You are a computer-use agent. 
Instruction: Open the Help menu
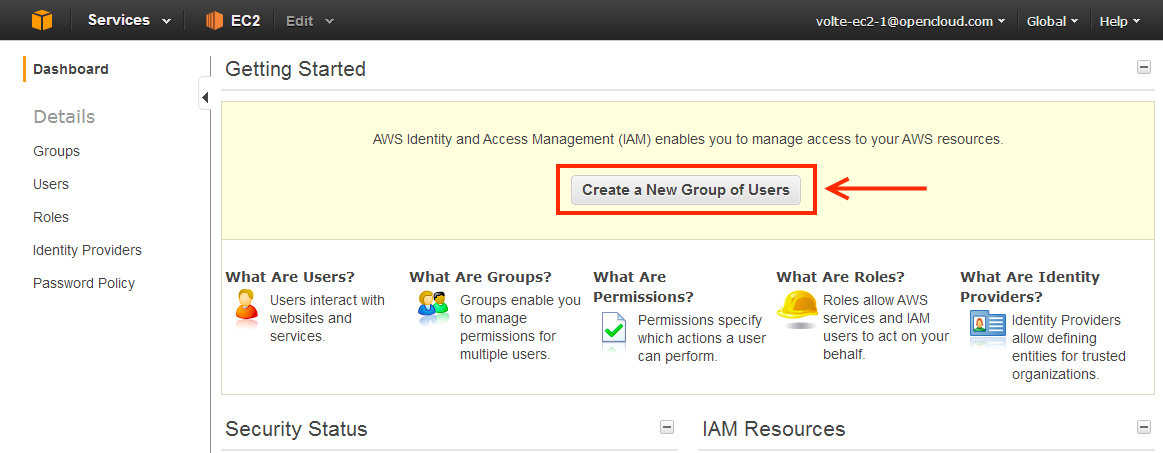coord(1119,21)
